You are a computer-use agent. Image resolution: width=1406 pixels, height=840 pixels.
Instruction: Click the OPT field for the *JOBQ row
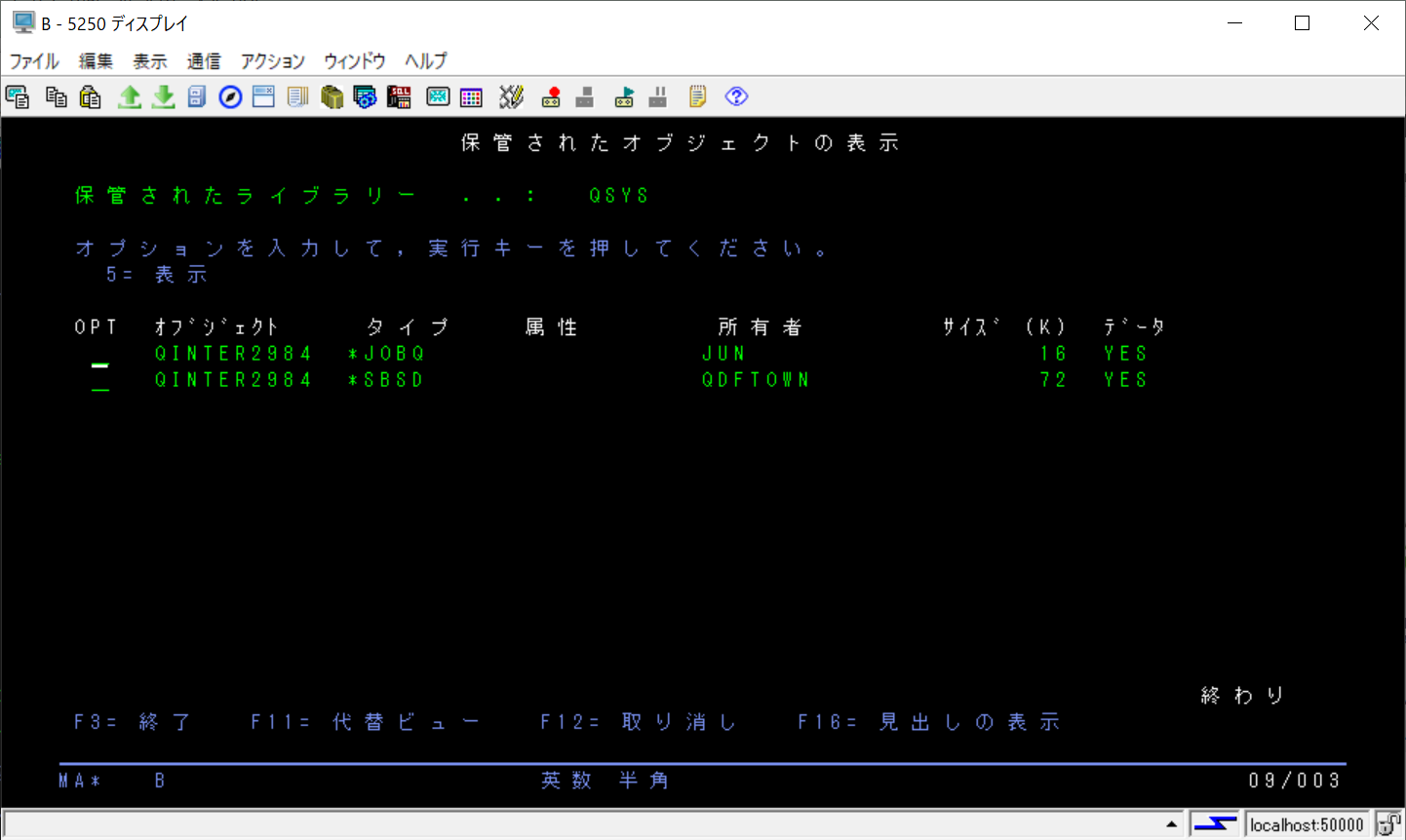coord(99,358)
